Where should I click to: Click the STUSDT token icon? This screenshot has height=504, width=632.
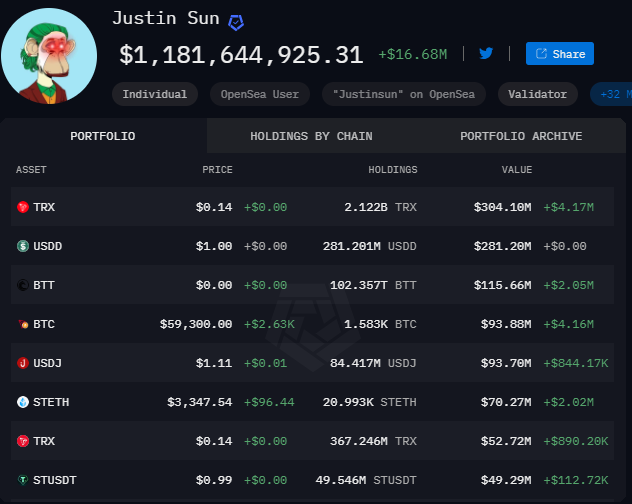tap(23, 480)
